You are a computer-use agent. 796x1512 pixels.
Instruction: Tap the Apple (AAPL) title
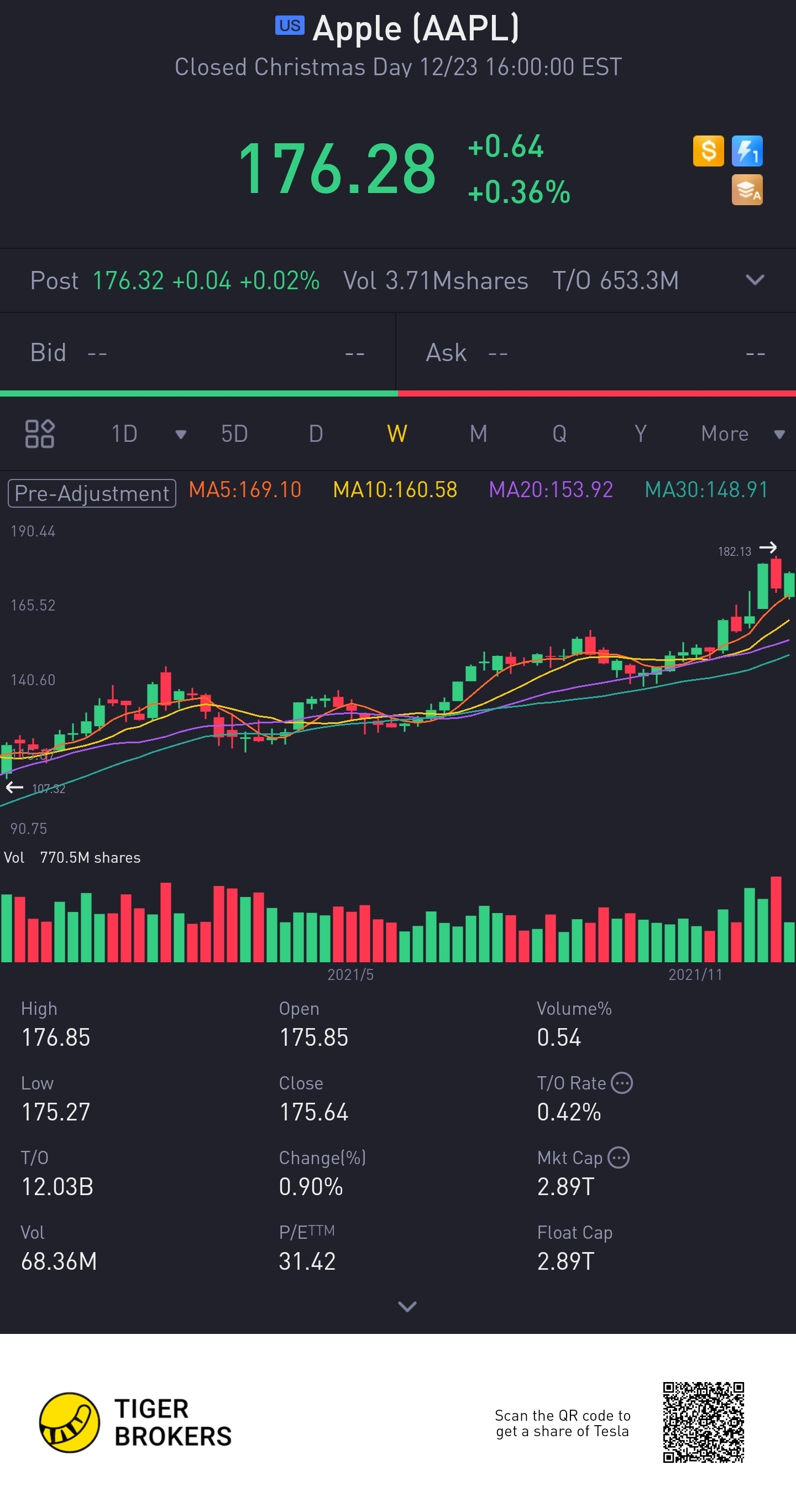pos(415,28)
